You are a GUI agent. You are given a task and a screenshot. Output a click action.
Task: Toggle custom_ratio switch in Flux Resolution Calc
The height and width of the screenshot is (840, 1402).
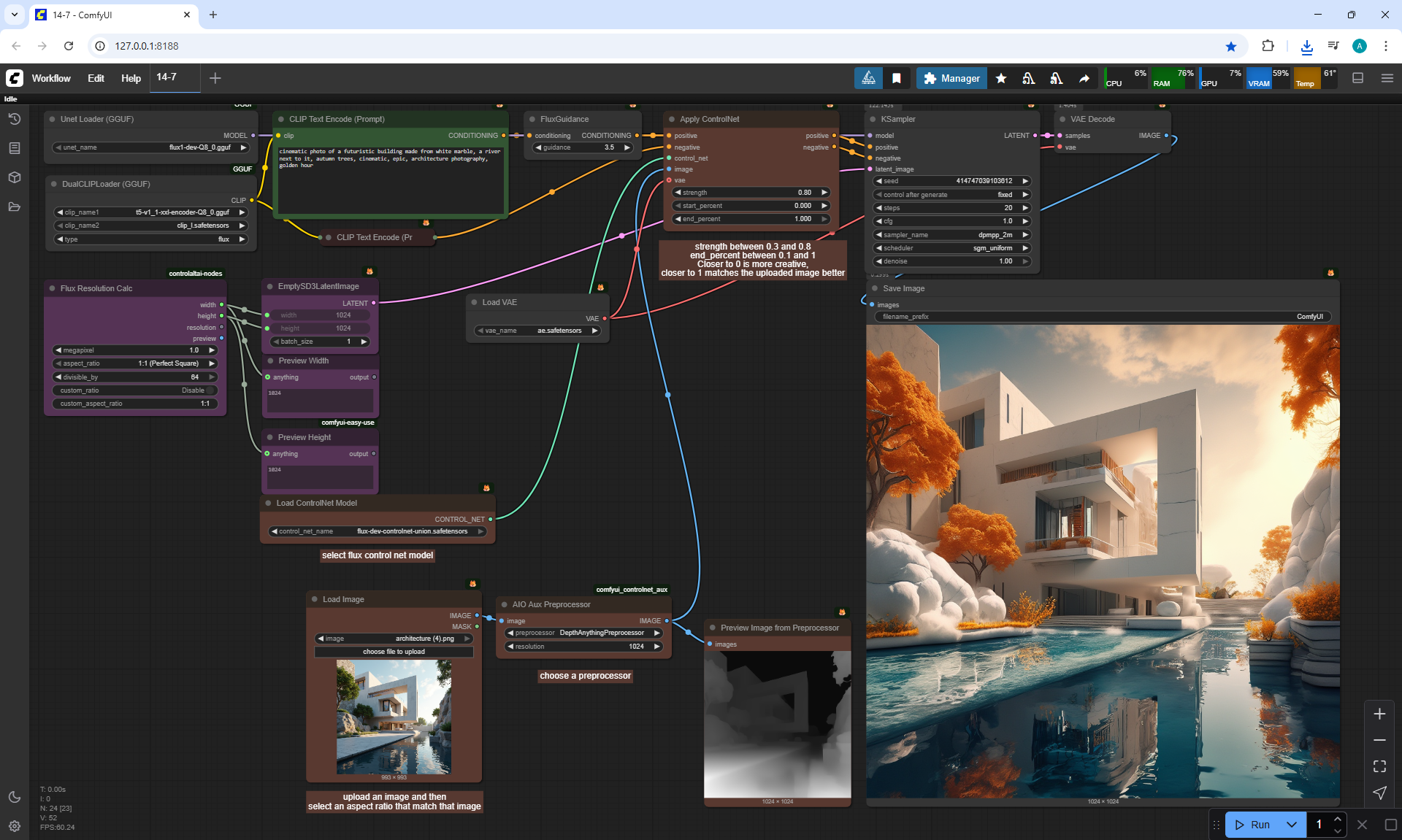[210, 390]
